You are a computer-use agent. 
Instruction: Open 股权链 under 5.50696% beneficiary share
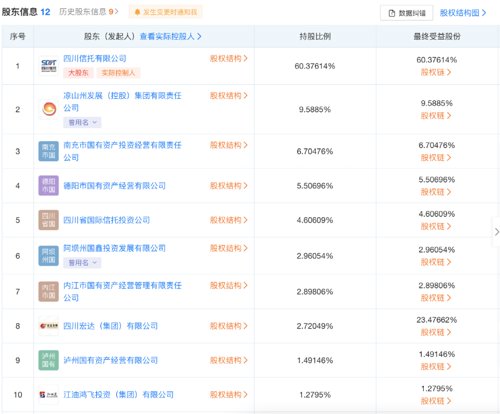[x=436, y=192]
